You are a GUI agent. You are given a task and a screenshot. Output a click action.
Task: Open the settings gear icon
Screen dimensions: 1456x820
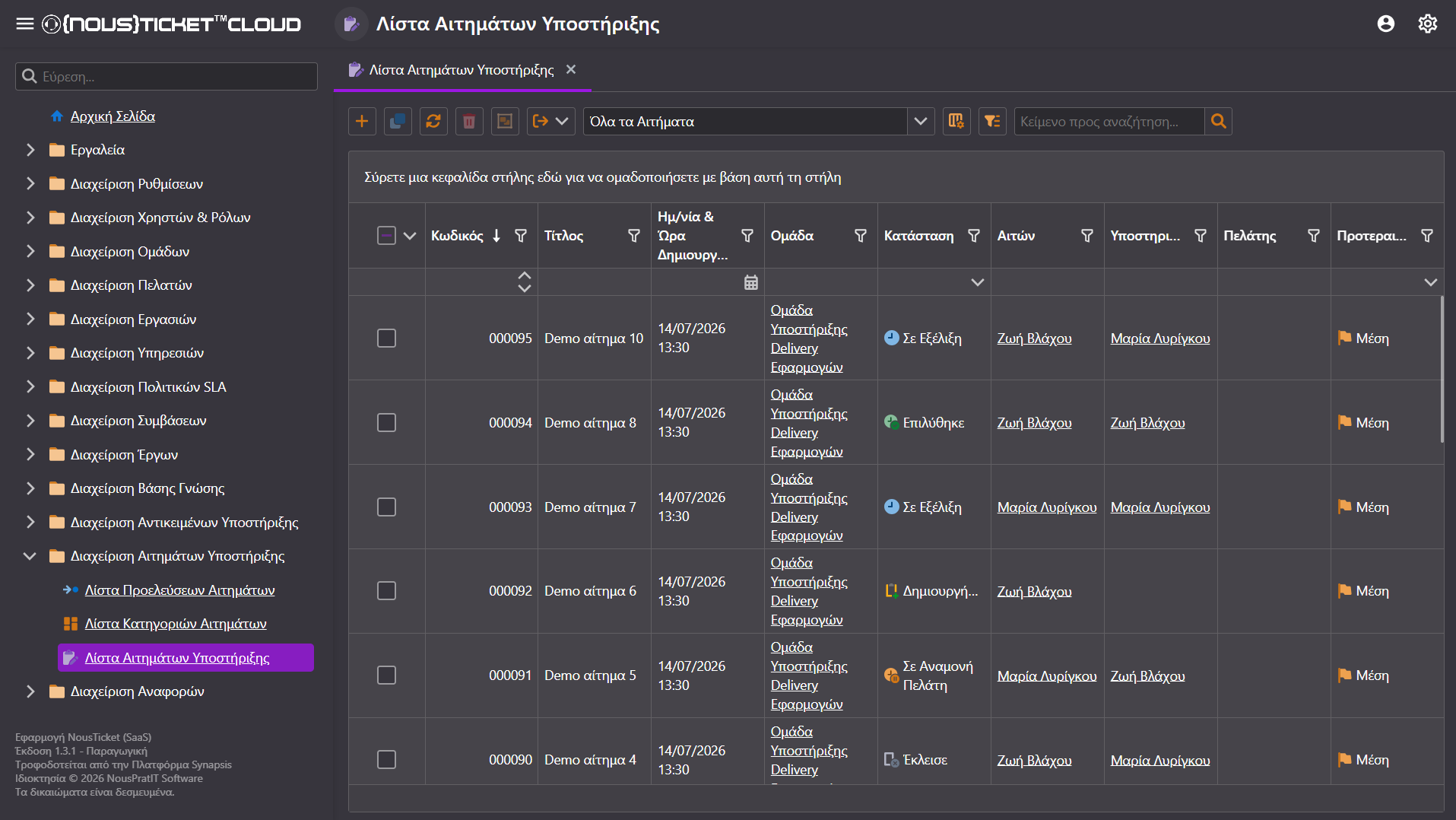click(1428, 24)
